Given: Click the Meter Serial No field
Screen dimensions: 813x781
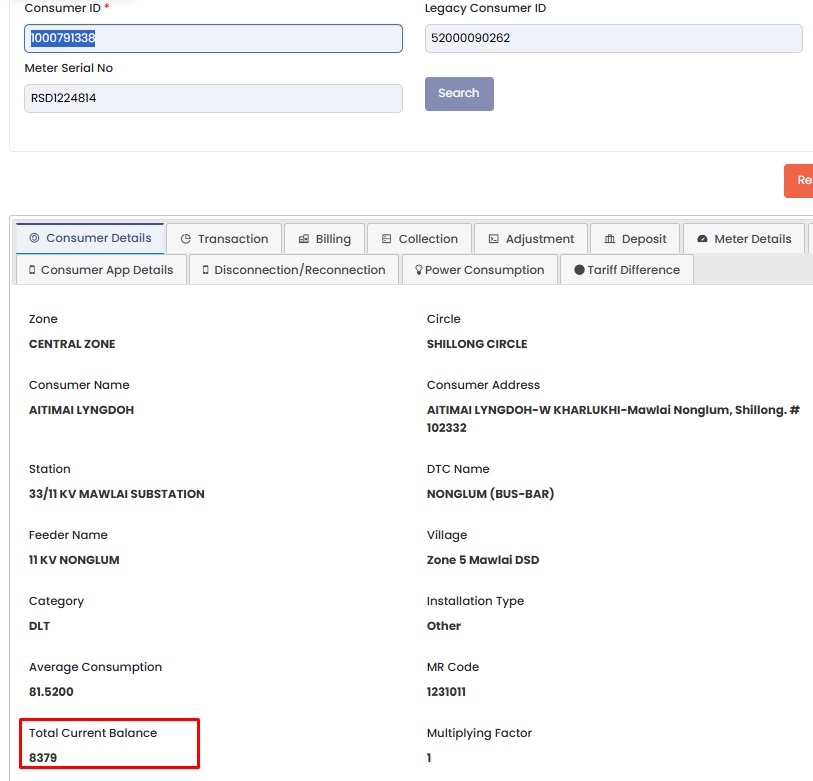Looking at the screenshot, I should click(x=213, y=98).
